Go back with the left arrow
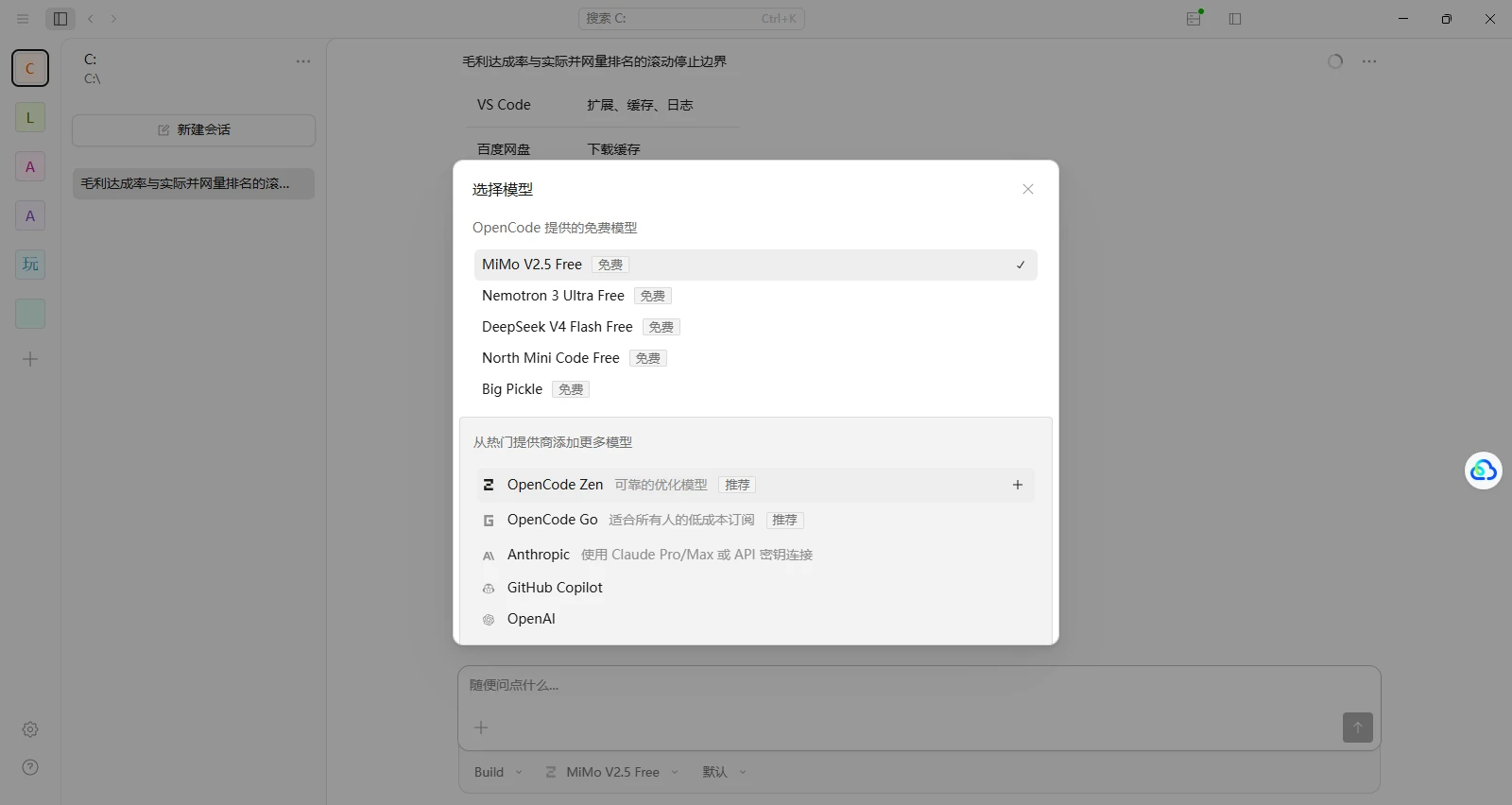 tap(91, 19)
